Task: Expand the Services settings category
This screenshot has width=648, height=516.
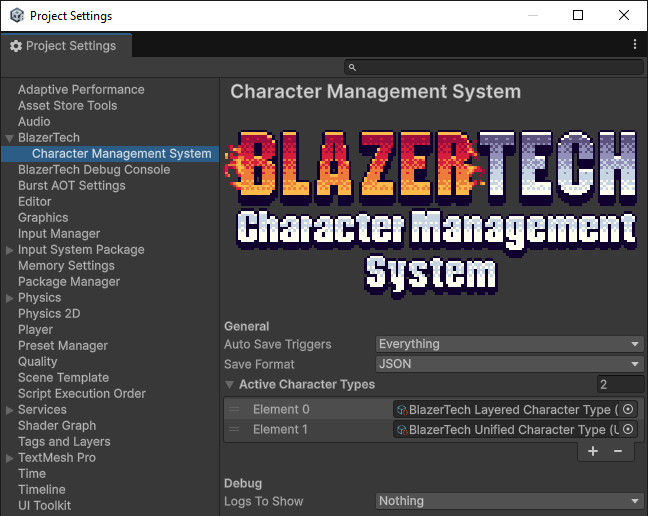Action: 10,410
